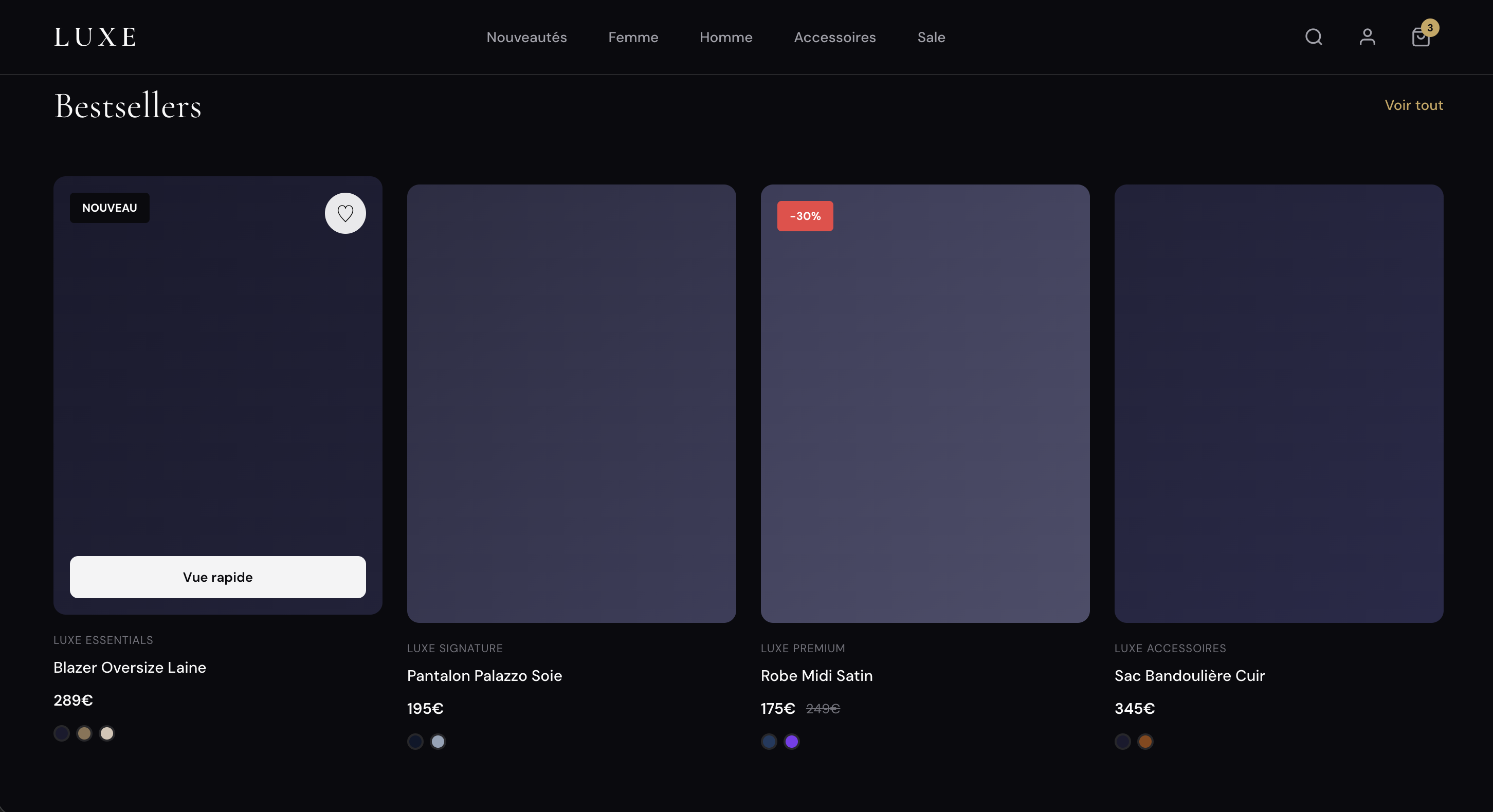Click the LUXE logo
1493x812 pixels.
coord(96,37)
